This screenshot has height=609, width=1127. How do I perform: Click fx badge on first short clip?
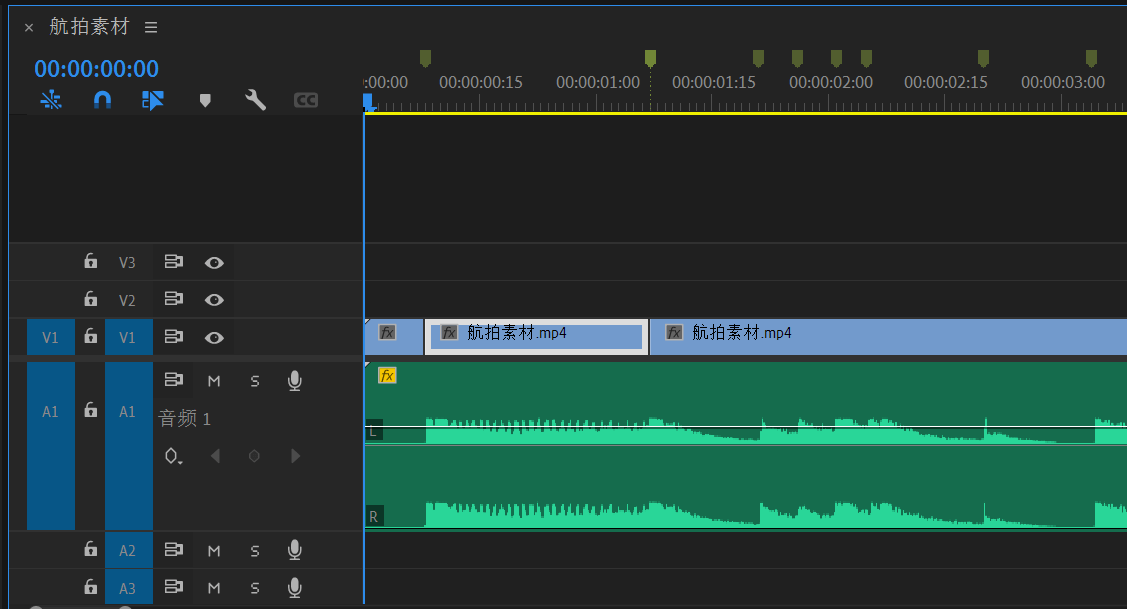pos(387,332)
